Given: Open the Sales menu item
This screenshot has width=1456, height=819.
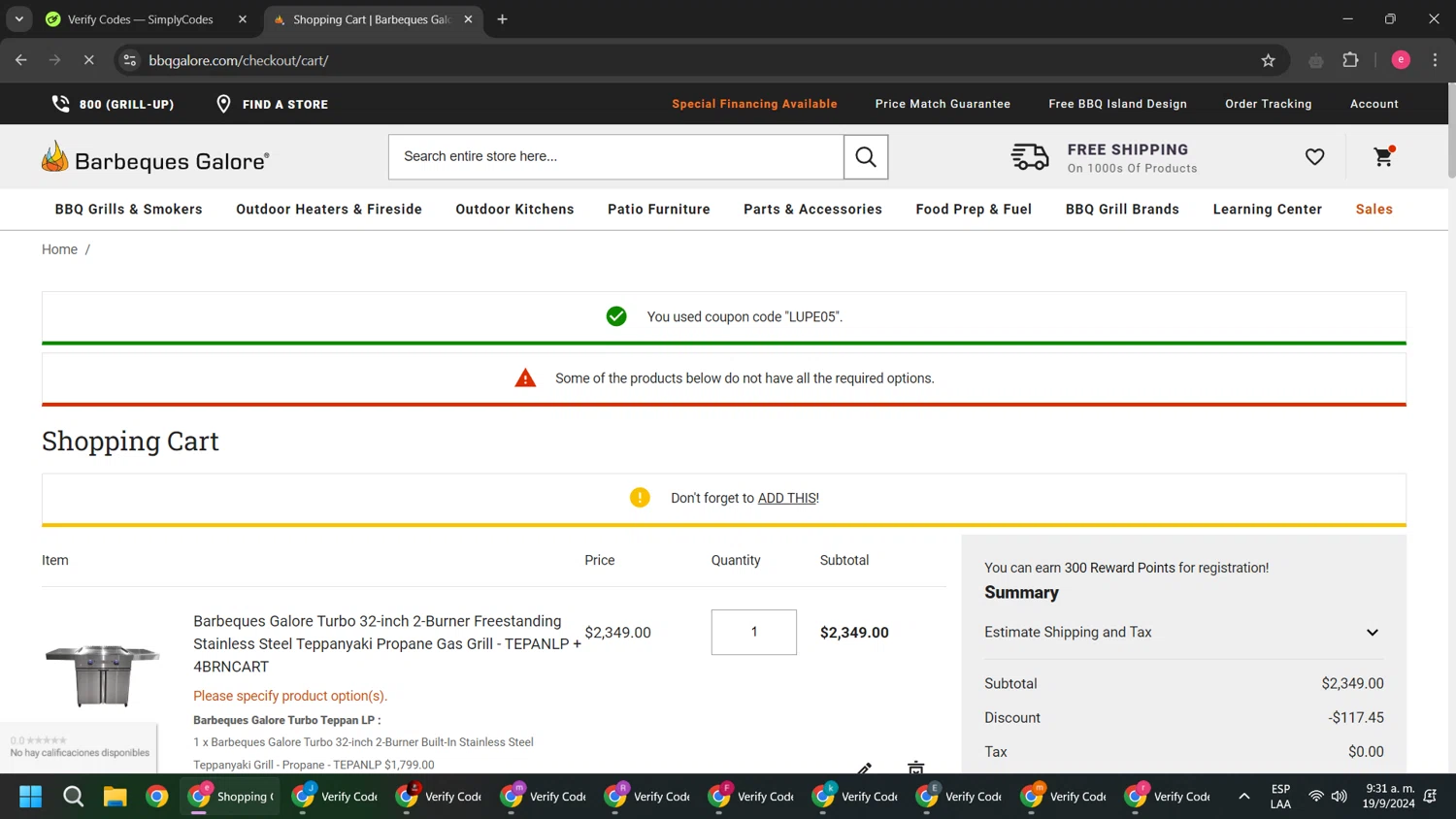Looking at the screenshot, I should (1374, 210).
